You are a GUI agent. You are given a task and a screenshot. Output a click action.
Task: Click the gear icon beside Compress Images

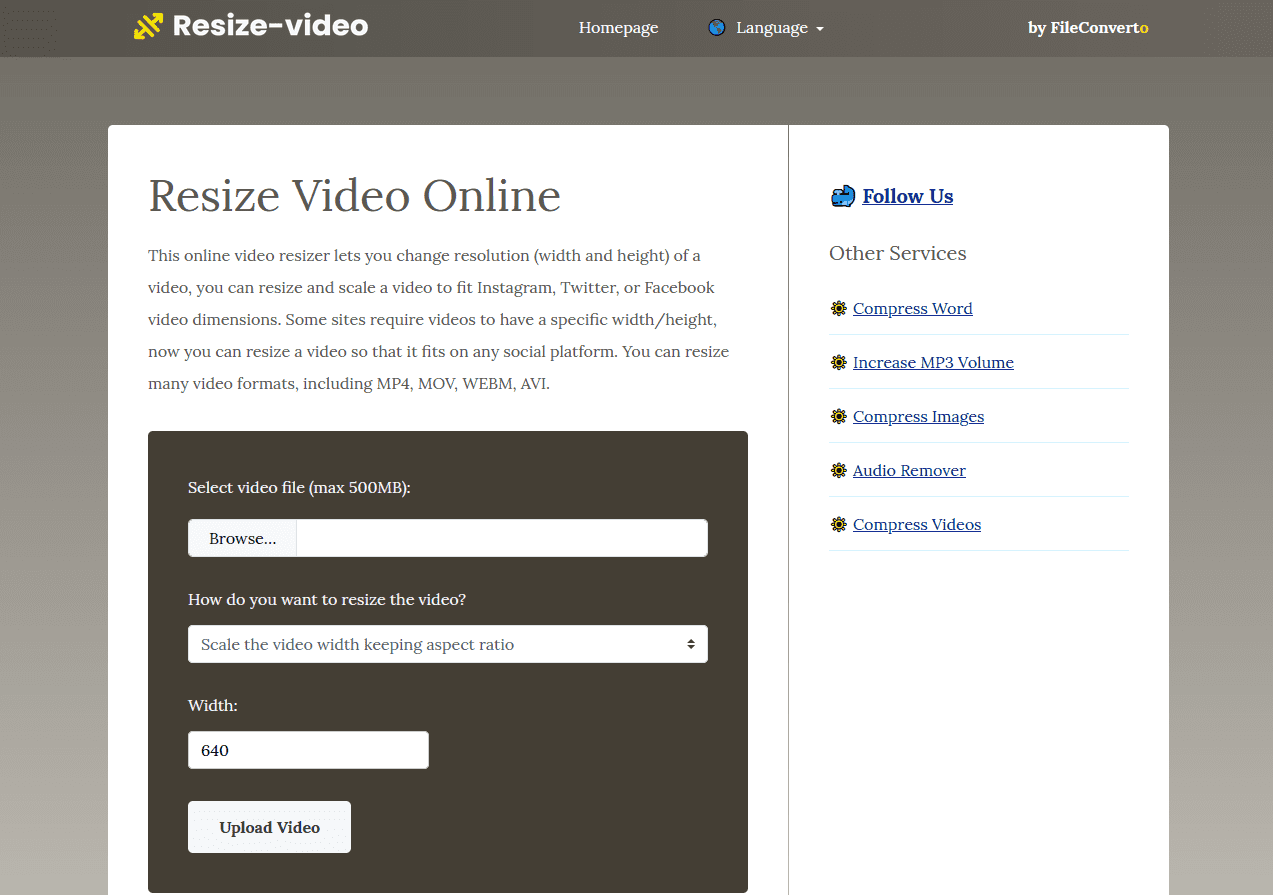[x=839, y=416]
